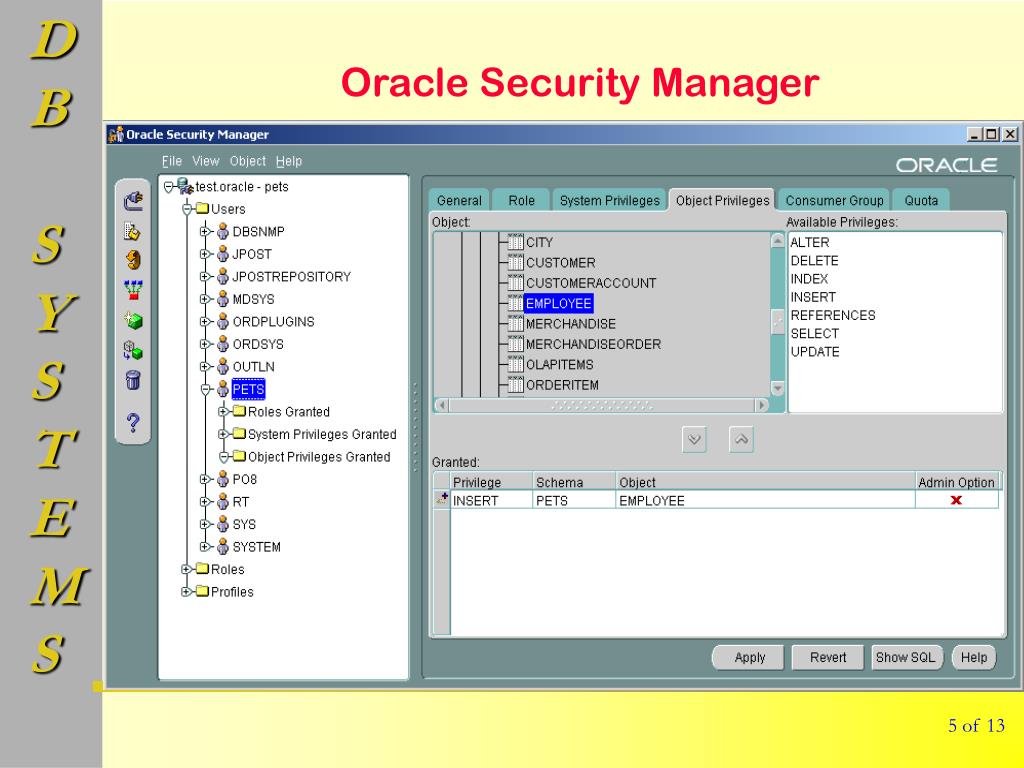The width and height of the screenshot is (1024, 768).
Task: Click scroll down arrow in Object list
Action: pyautogui.click(x=777, y=388)
